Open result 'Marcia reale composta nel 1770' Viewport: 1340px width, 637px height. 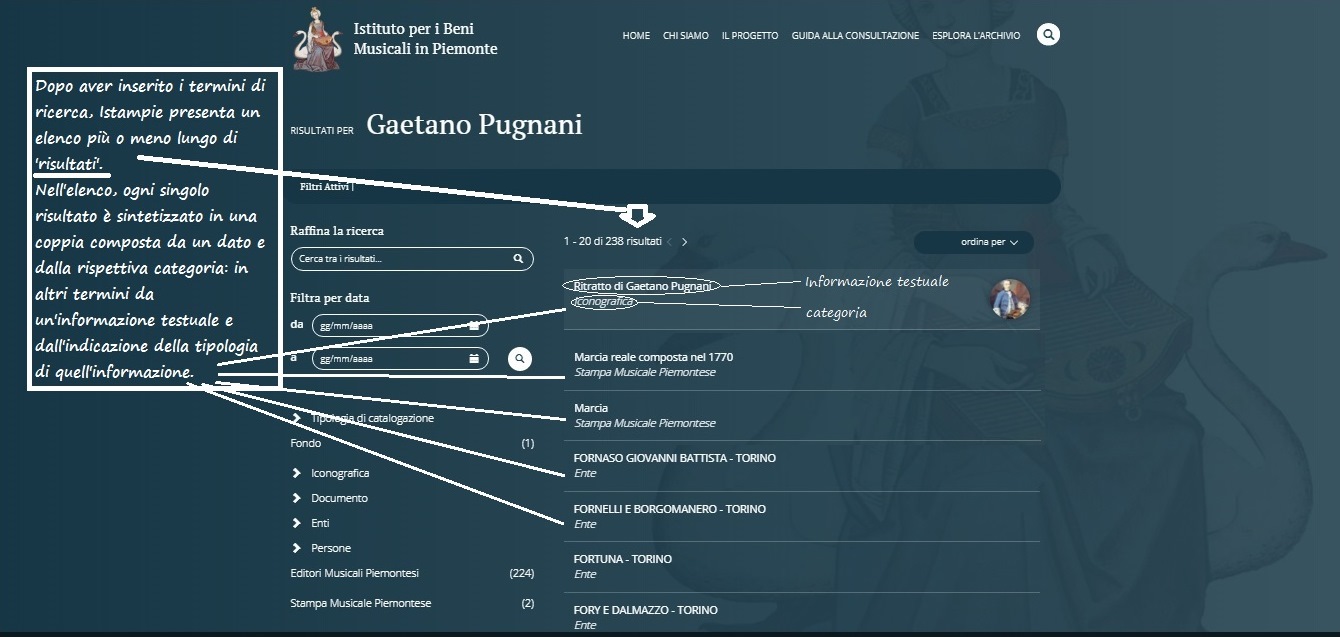click(x=653, y=357)
